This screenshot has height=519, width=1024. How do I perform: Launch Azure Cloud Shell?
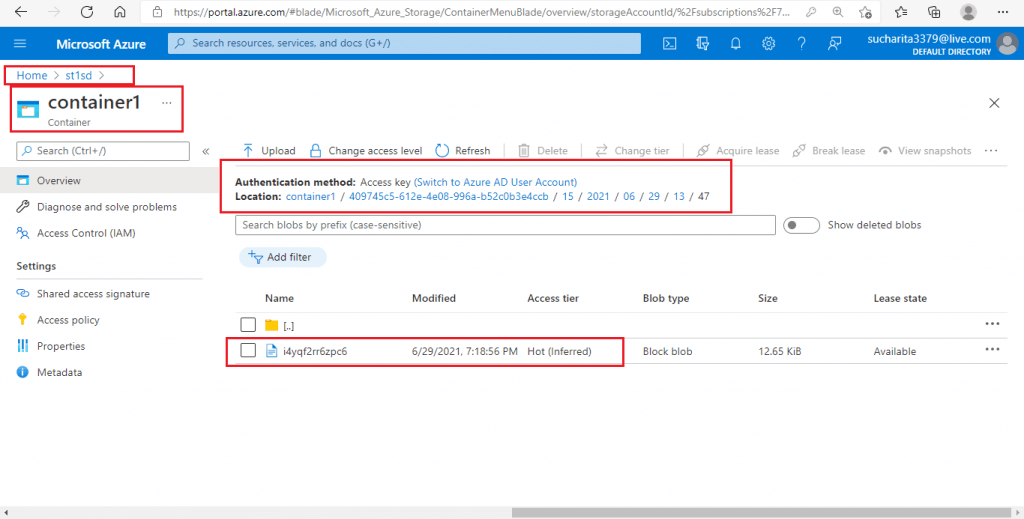click(x=669, y=44)
